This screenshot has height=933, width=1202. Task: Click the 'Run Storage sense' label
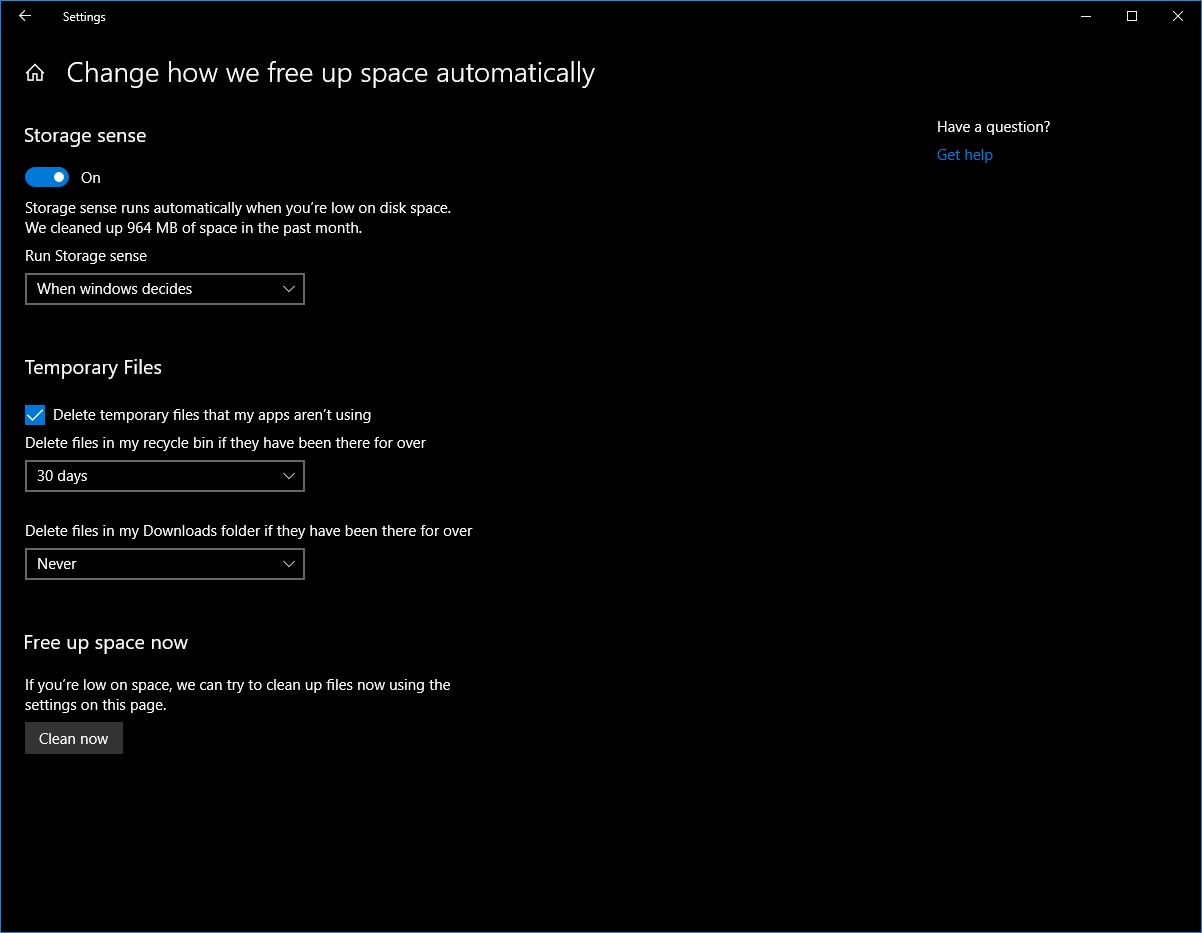86,256
